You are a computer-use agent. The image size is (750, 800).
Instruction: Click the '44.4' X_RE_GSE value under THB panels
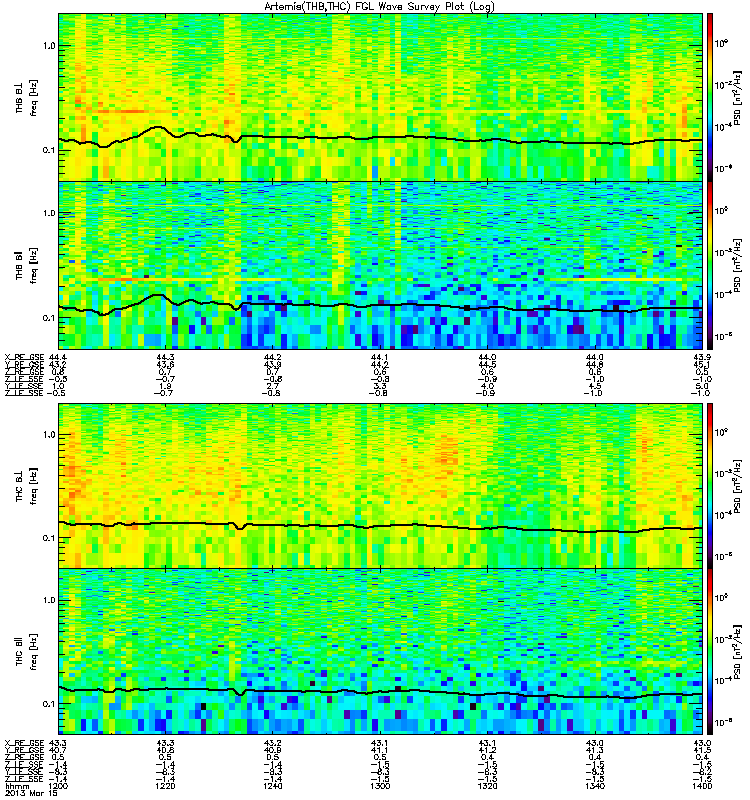point(59,357)
